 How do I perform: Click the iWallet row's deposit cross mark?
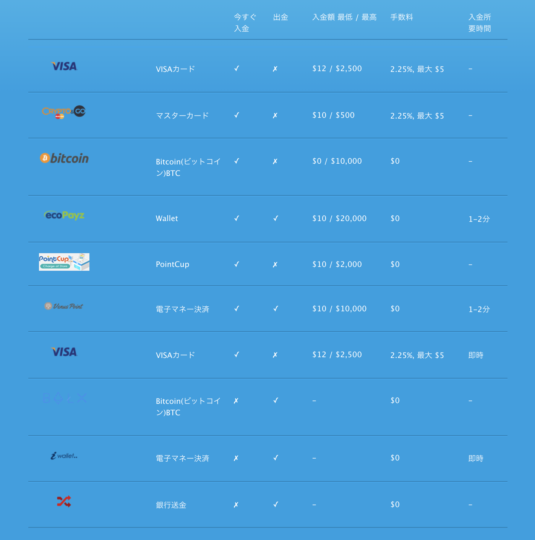pos(236,458)
